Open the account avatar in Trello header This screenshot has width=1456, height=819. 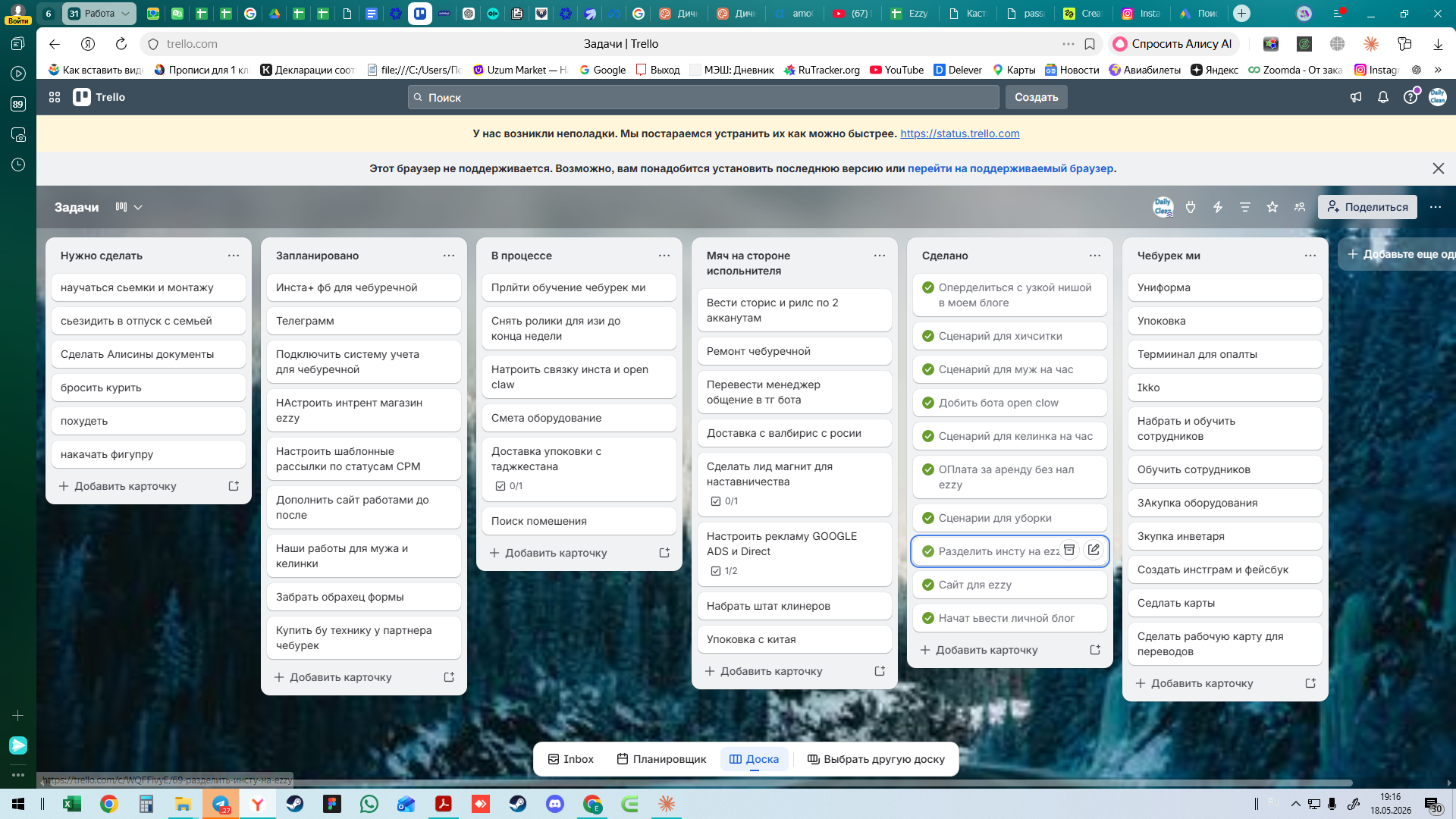click(x=1438, y=97)
